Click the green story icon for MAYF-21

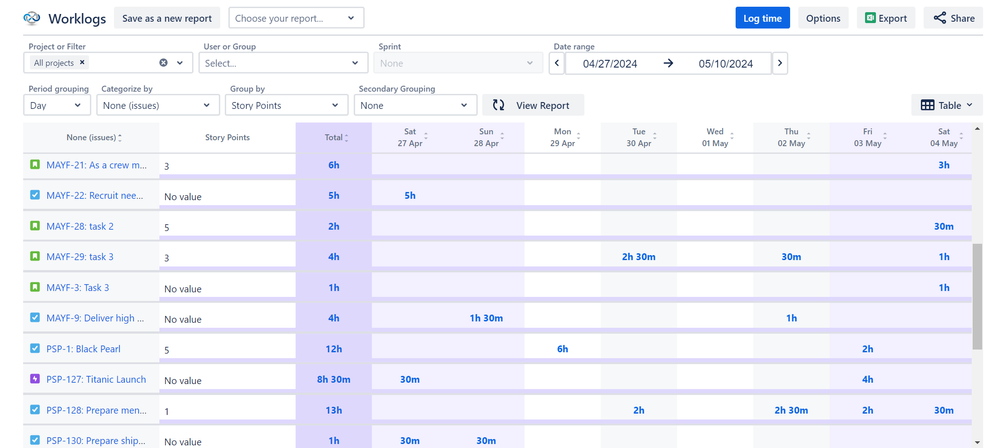coord(35,164)
